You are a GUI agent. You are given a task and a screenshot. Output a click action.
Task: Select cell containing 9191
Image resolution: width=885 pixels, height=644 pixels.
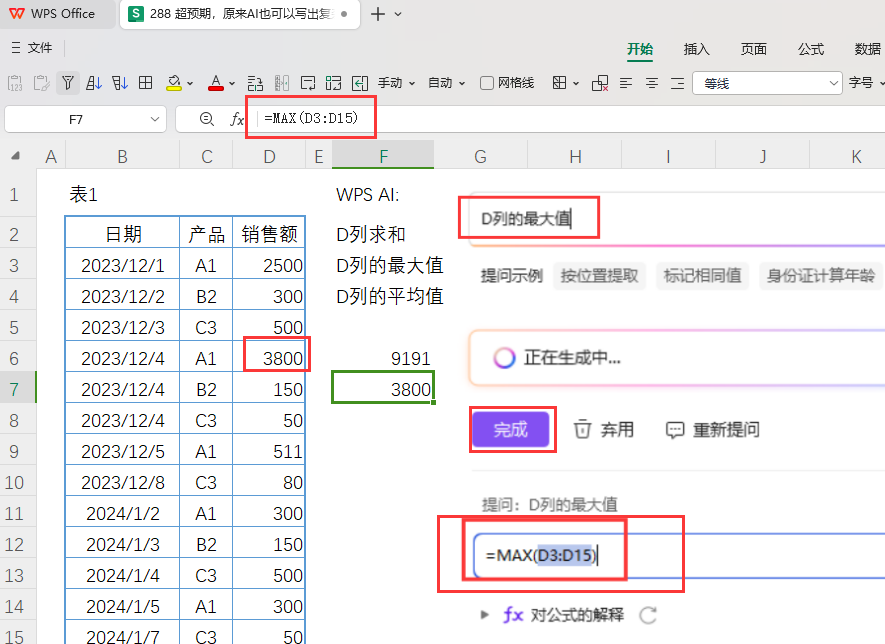click(x=383, y=358)
